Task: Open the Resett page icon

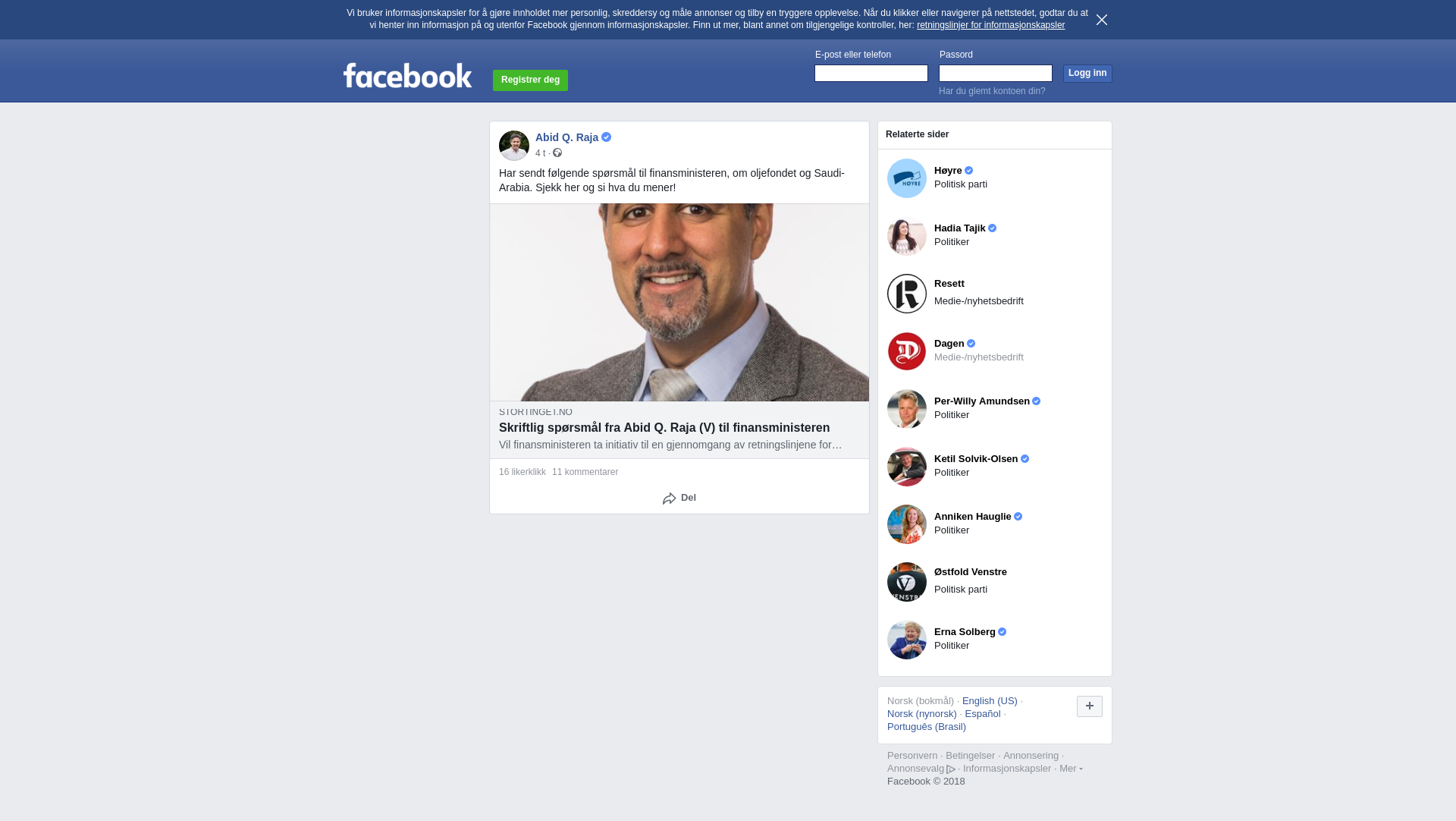Action: click(x=907, y=294)
